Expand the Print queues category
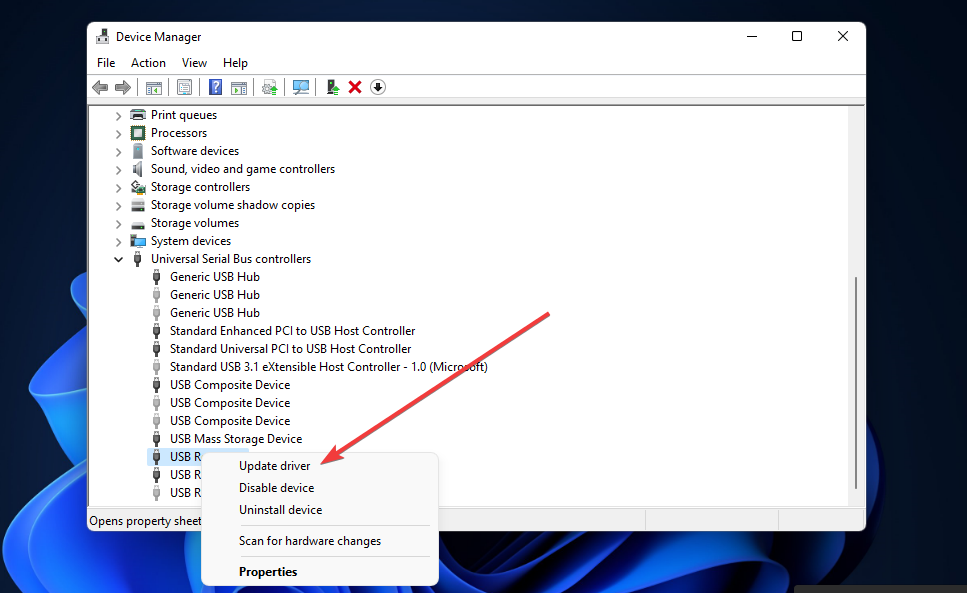This screenshot has width=967, height=593. tap(119, 115)
